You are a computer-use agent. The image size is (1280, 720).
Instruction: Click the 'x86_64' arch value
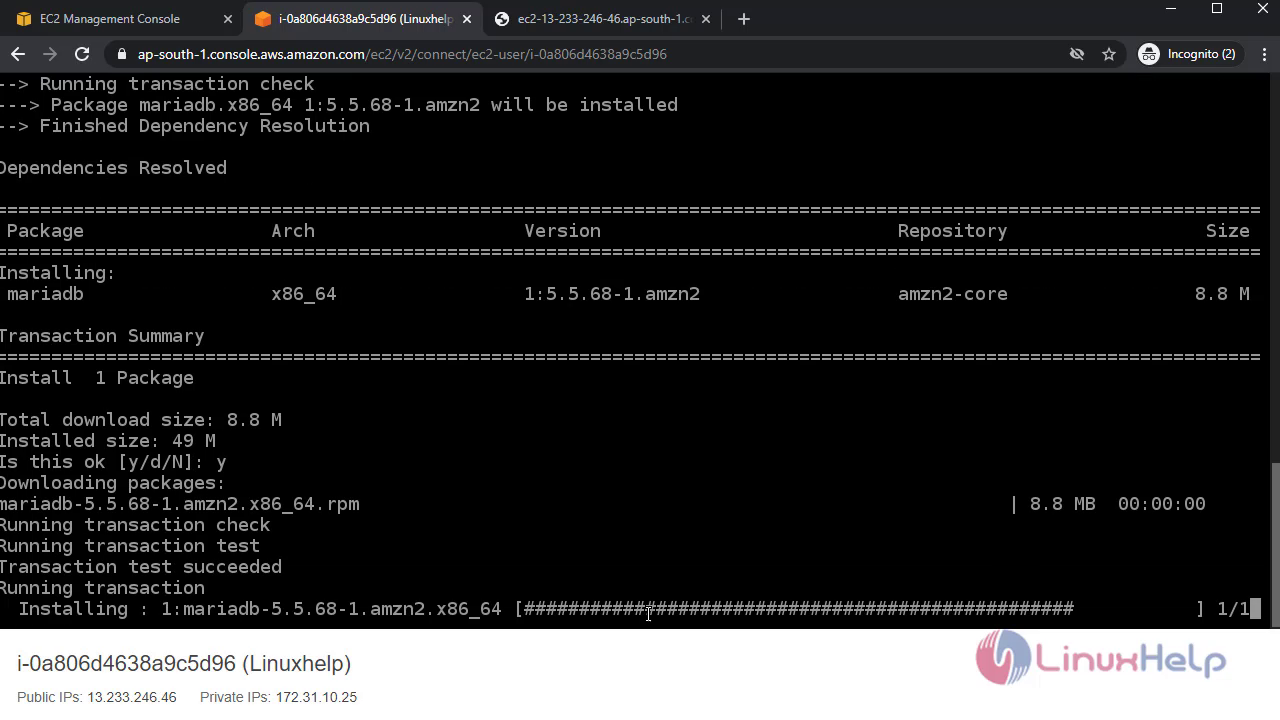(304, 294)
